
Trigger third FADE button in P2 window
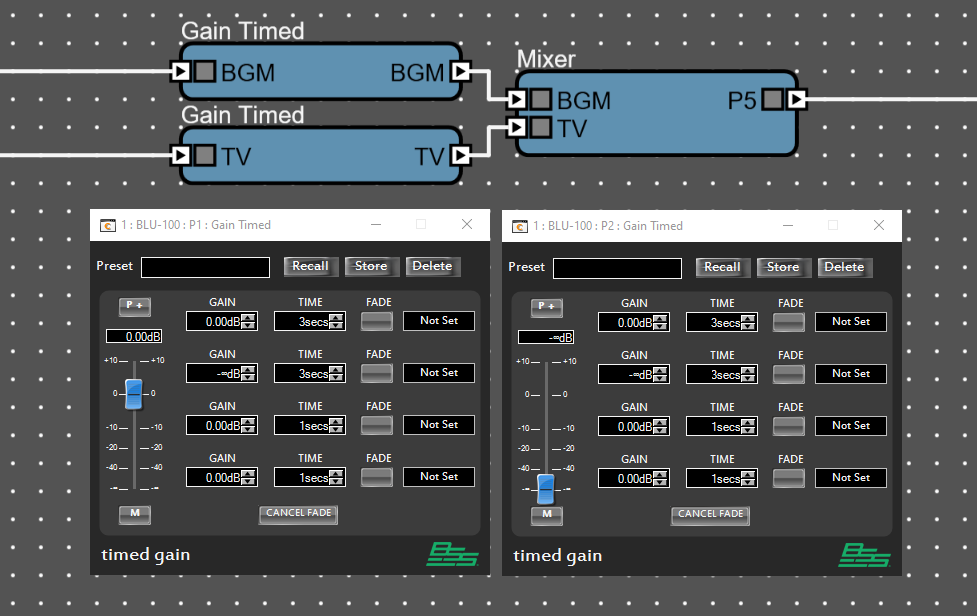(789, 426)
